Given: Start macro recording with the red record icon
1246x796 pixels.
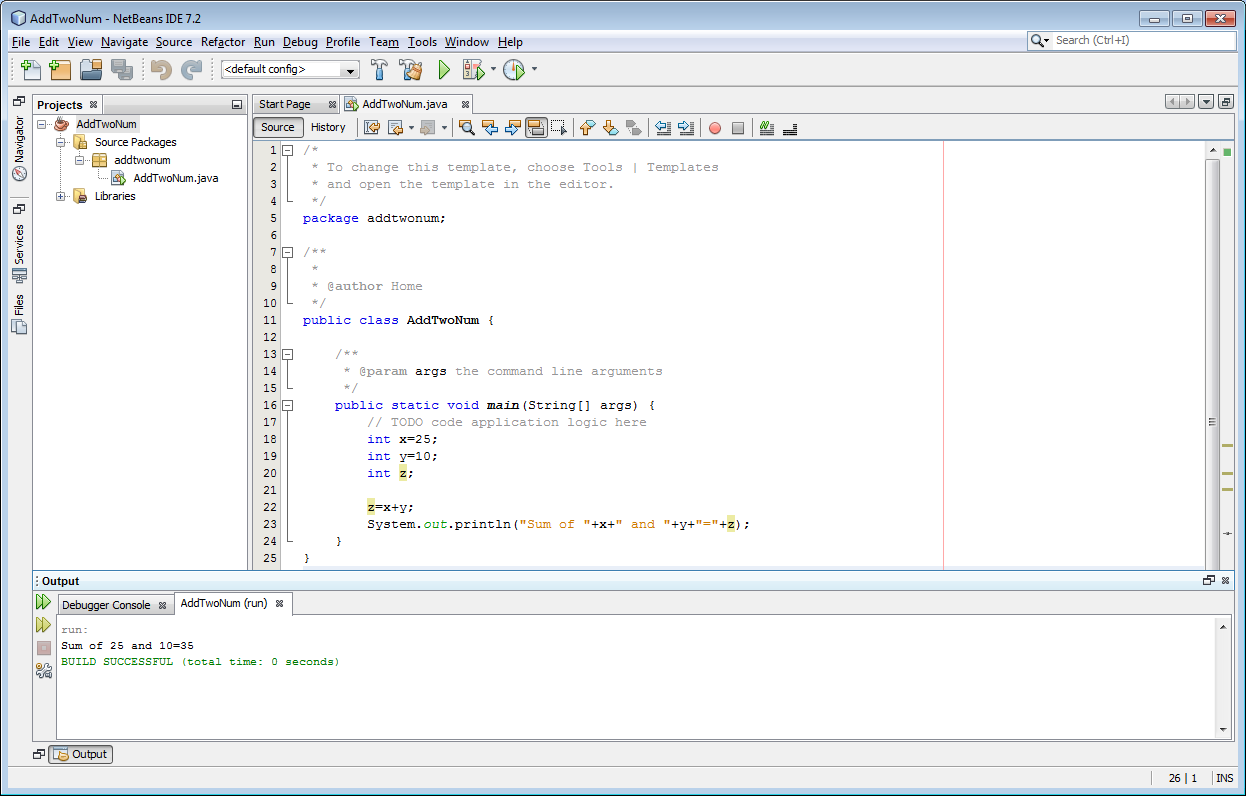Looking at the screenshot, I should [716, 128].
